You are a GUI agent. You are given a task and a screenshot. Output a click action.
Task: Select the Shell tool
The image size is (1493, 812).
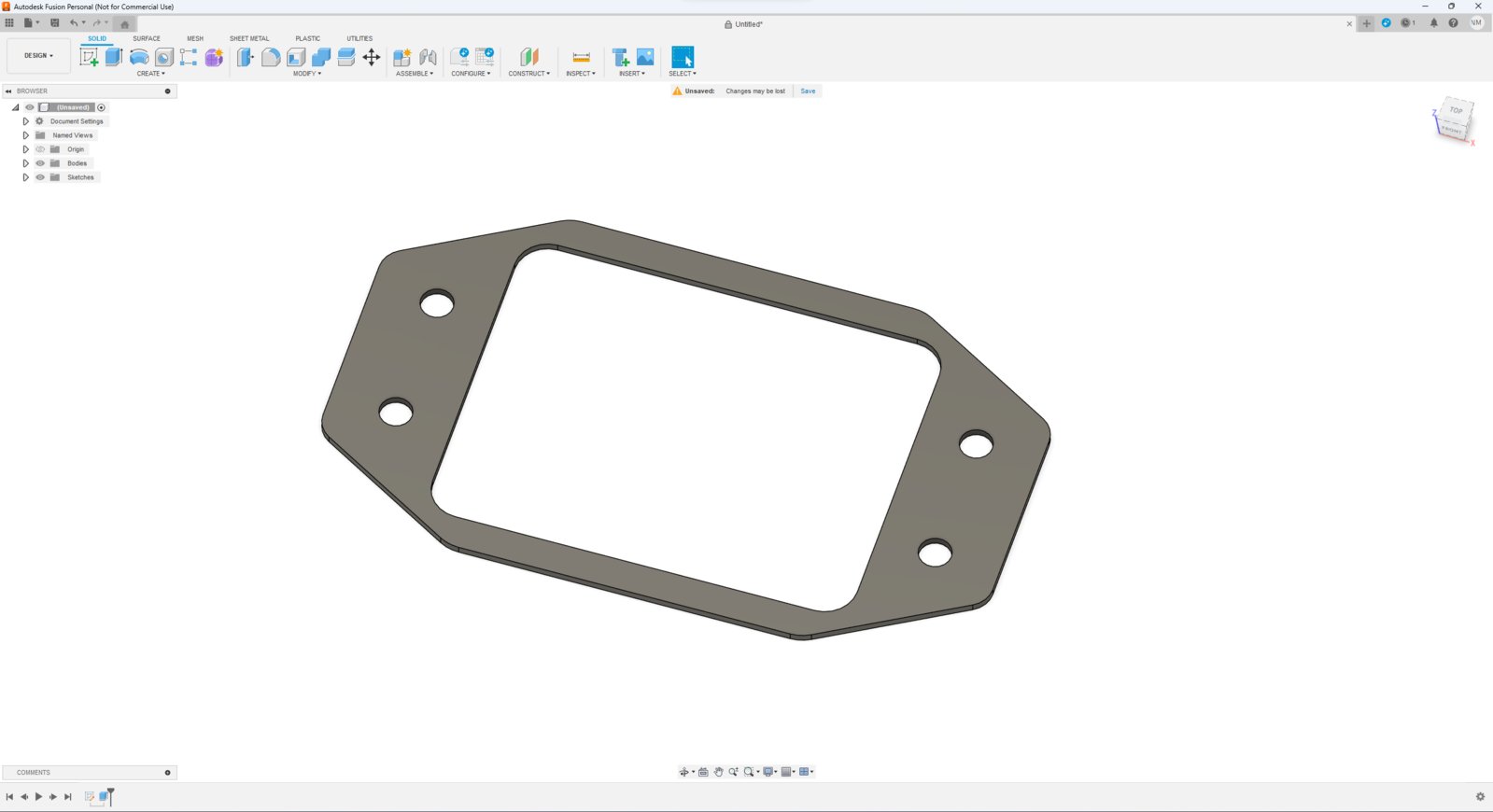point(296,57)
